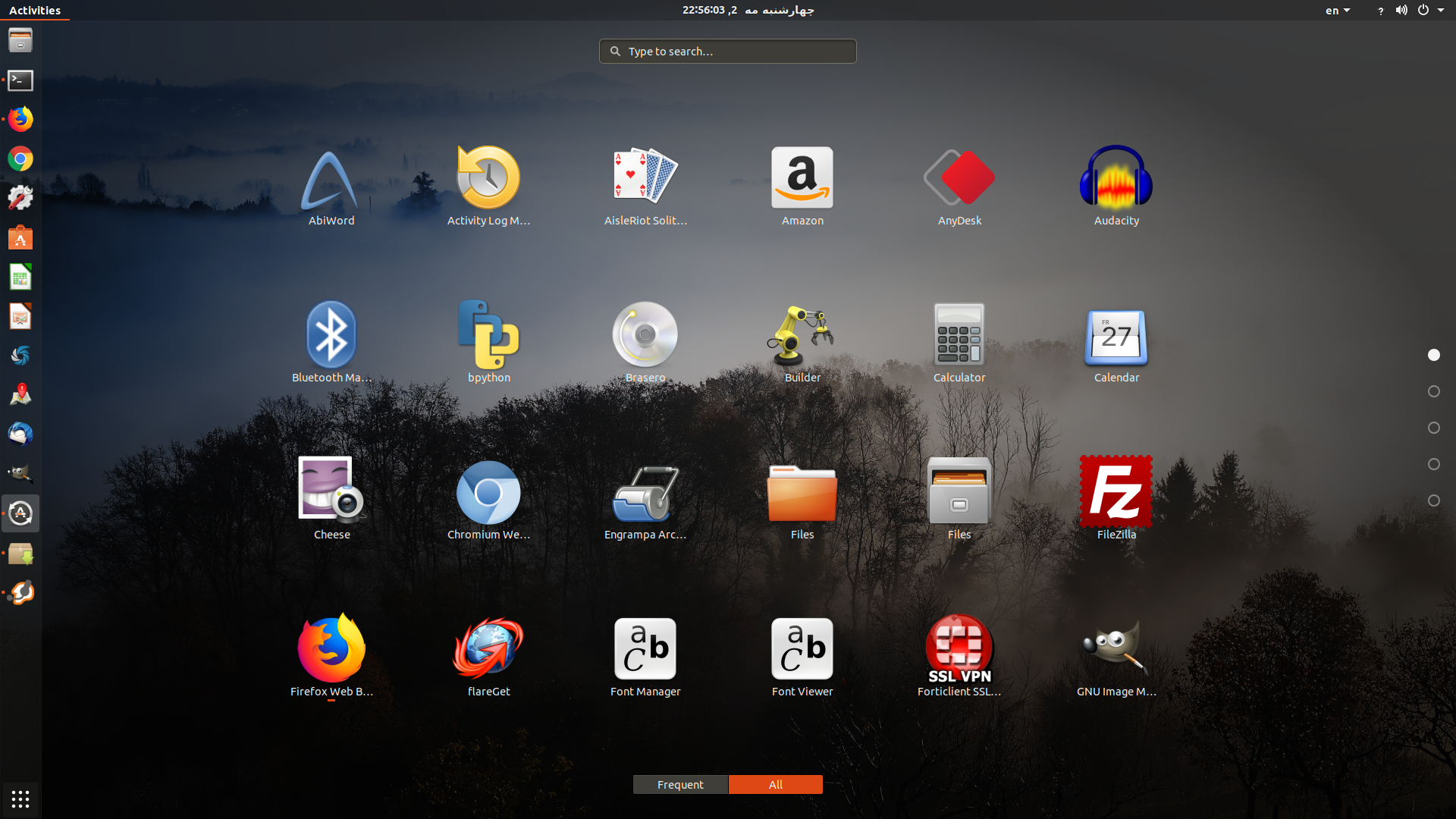Hide the applications grid via dock button
The image size is (1456, 819).
20,799
